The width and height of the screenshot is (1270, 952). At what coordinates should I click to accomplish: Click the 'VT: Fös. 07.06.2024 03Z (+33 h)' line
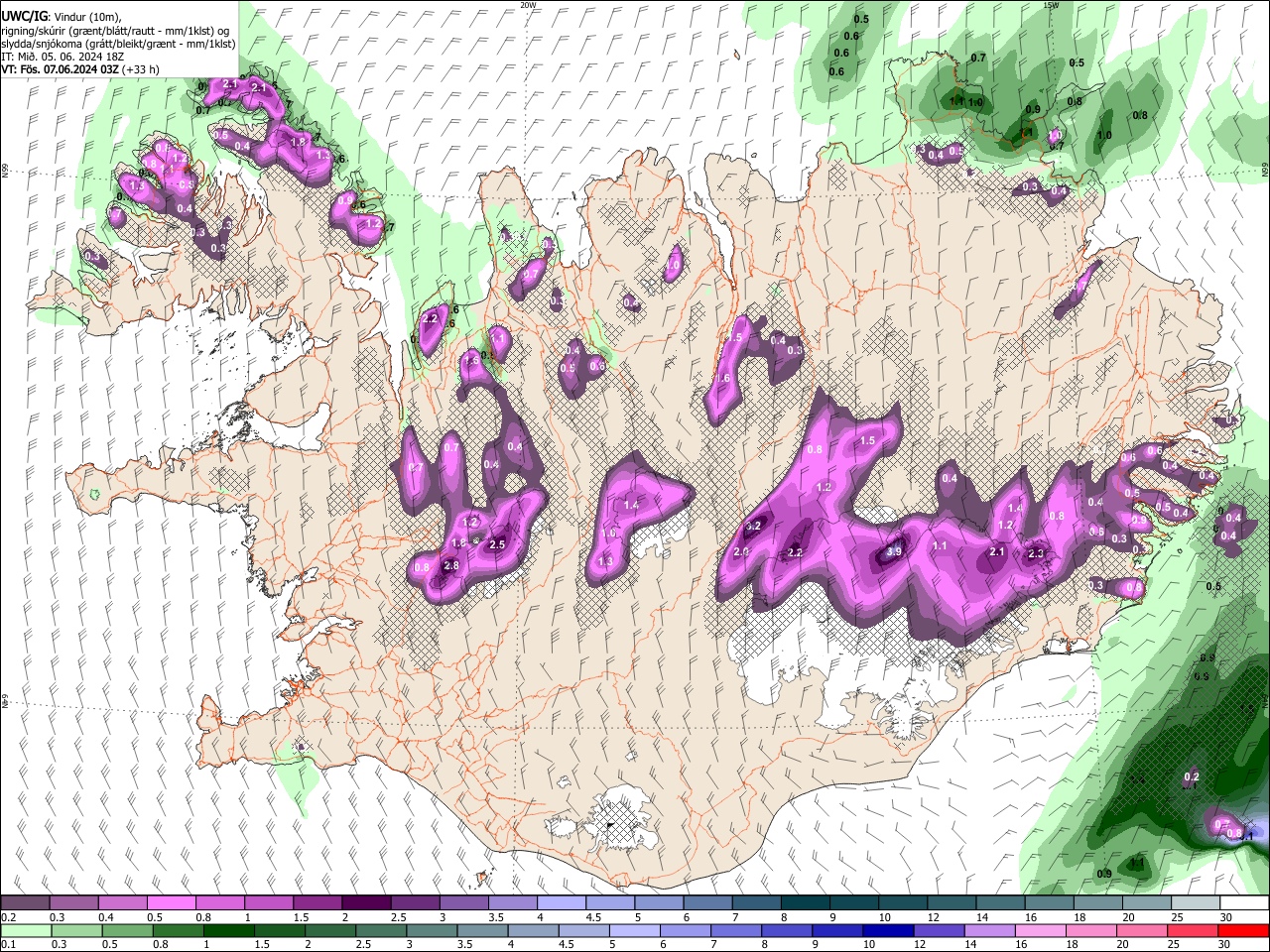pos(80,69)
